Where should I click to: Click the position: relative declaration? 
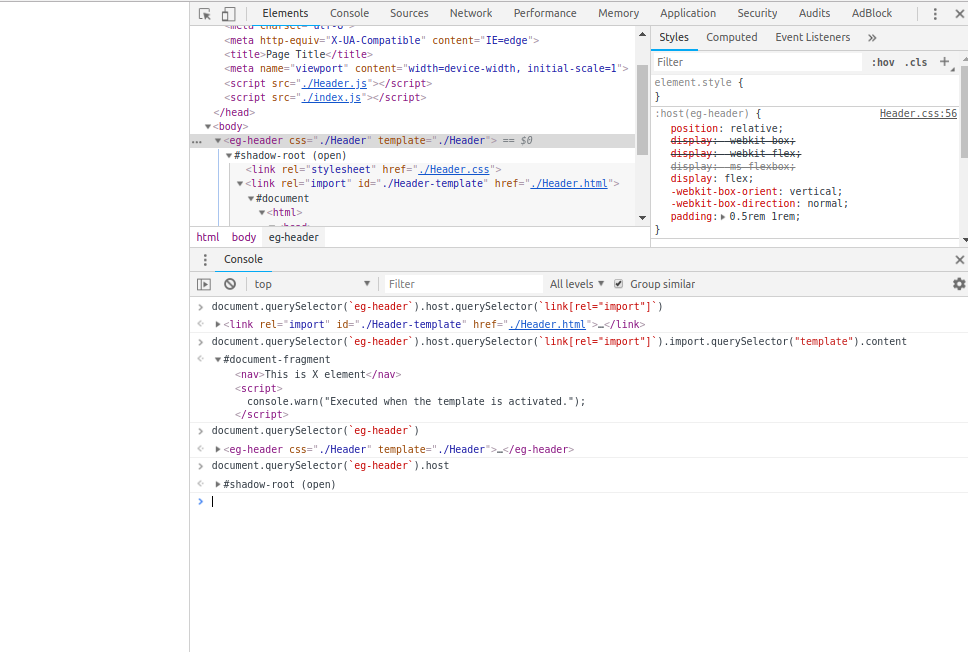tap(727, 128)
